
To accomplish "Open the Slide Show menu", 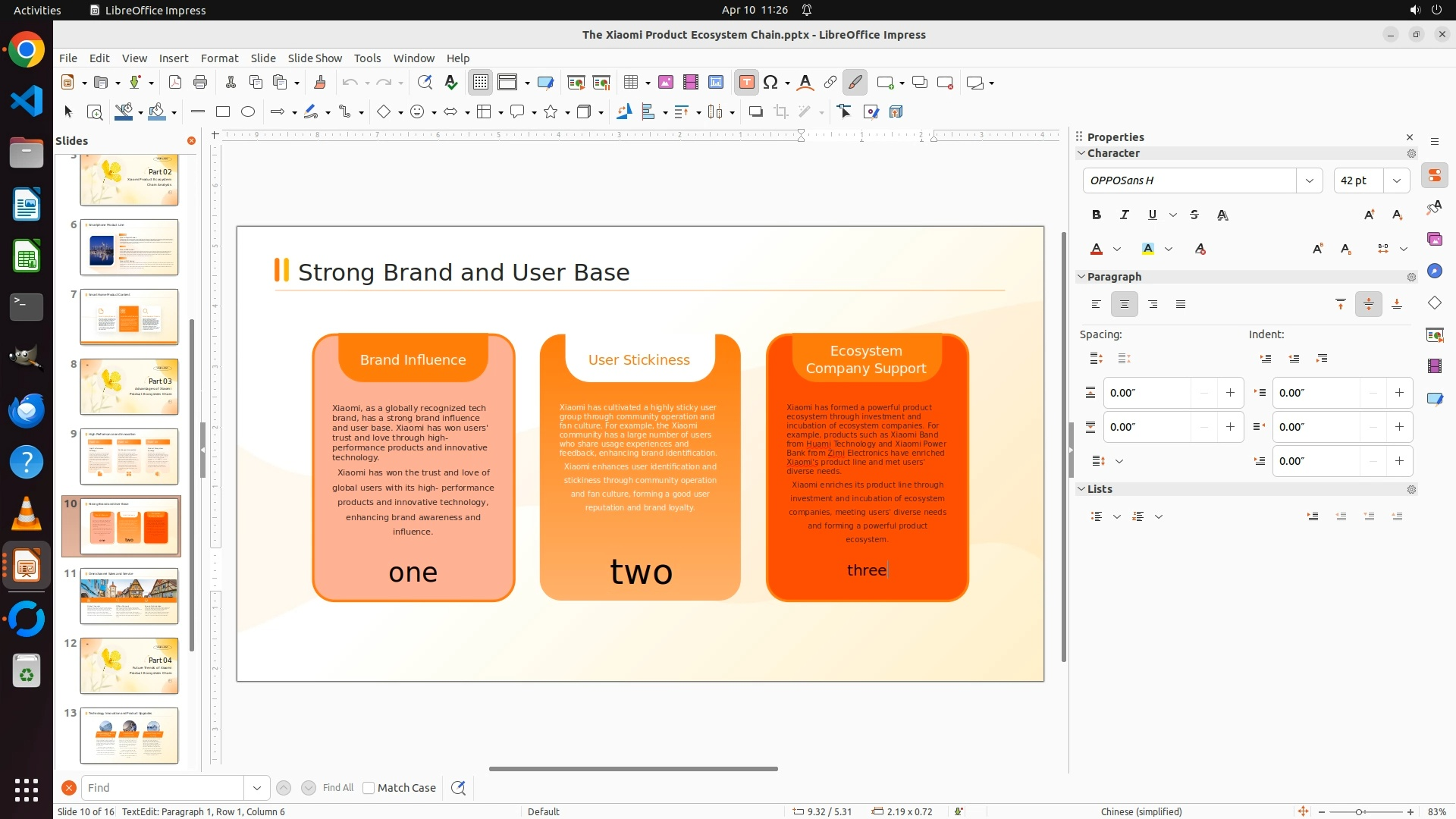I will click(315, 58).
